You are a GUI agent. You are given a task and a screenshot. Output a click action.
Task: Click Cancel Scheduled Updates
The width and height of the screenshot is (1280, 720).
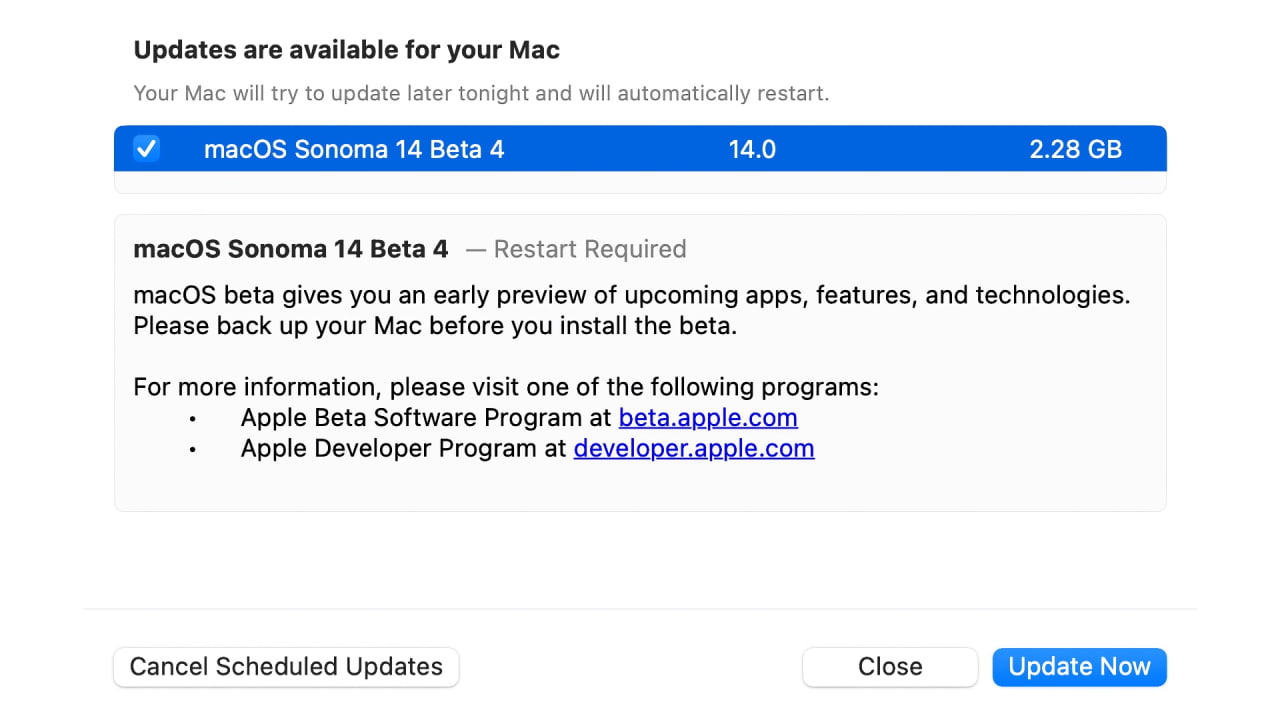coord(286,666)
